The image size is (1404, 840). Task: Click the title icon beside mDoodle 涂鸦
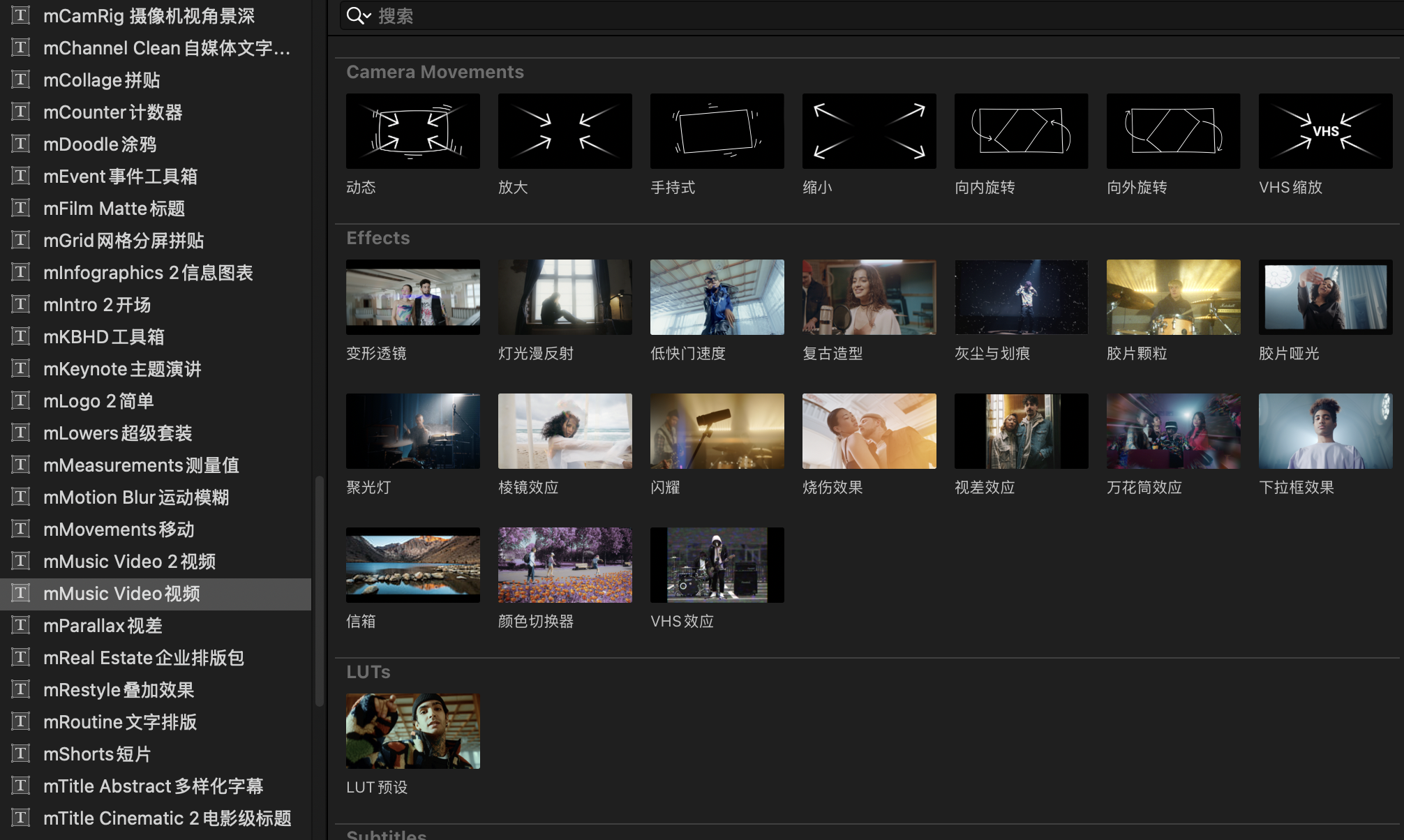coord(21,144)
